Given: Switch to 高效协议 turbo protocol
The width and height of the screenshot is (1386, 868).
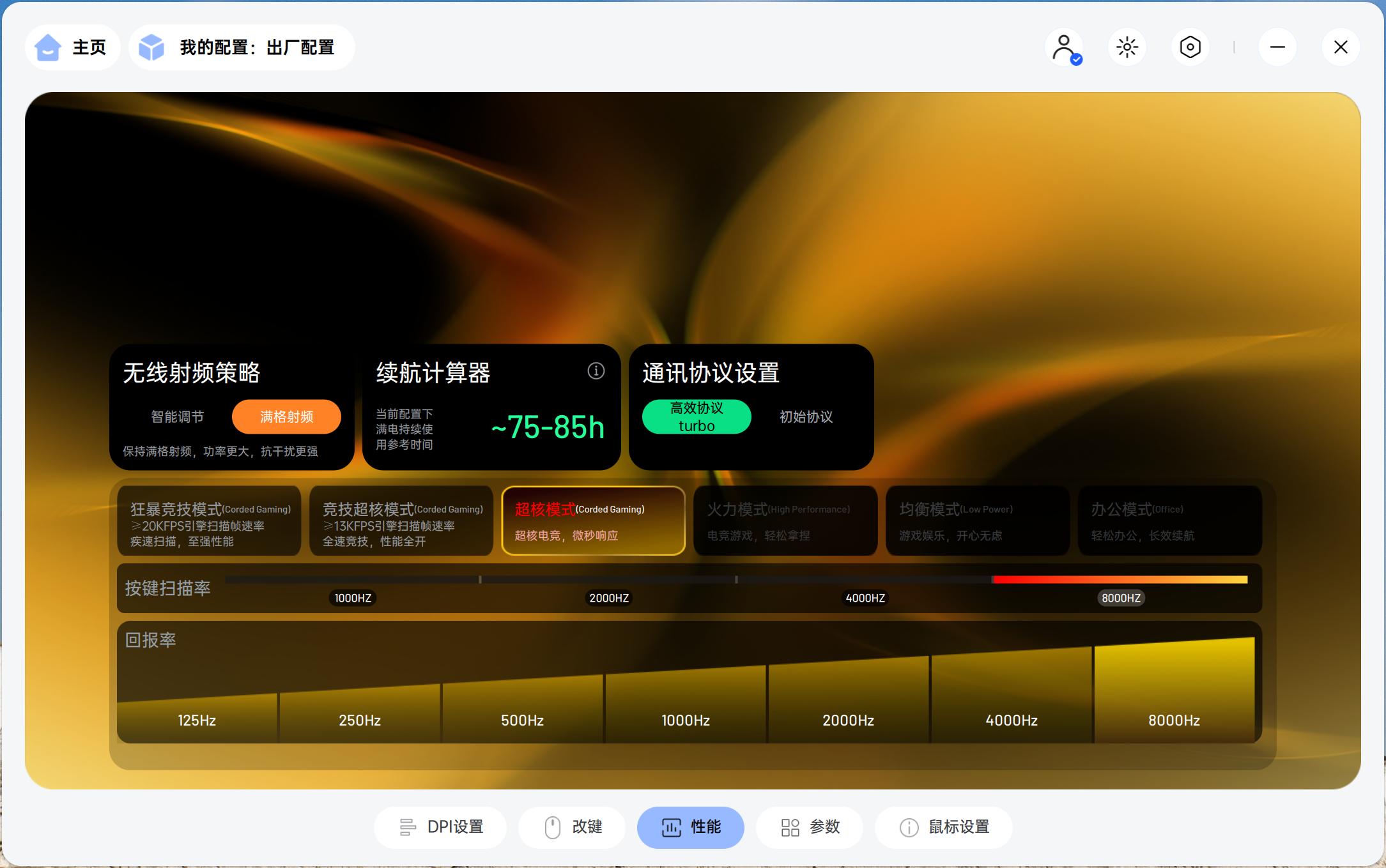Looking at the screenshot, I should 697,417.
